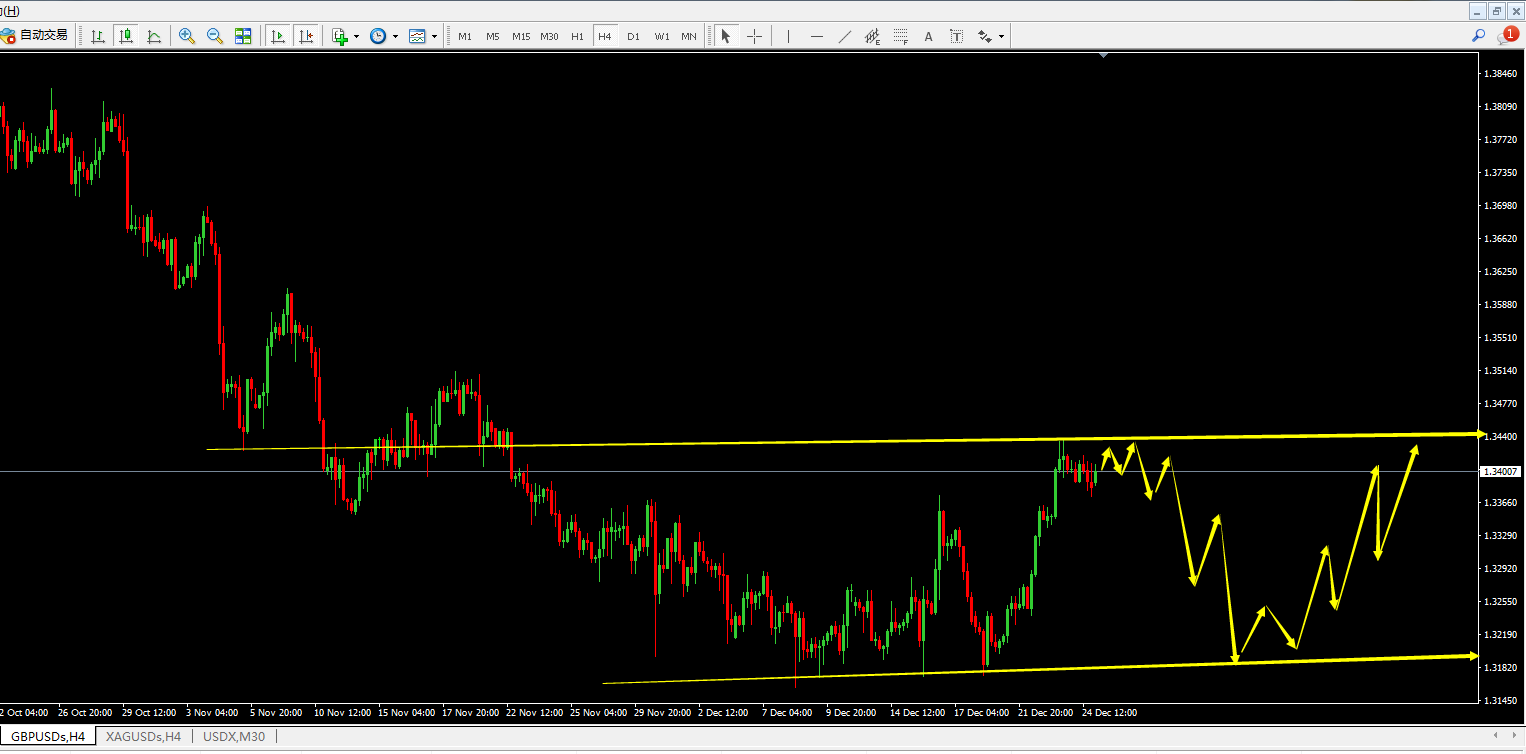Select the text label tool
The height and width of the screenshot is (754, 1526).
(x=956, y=36)
